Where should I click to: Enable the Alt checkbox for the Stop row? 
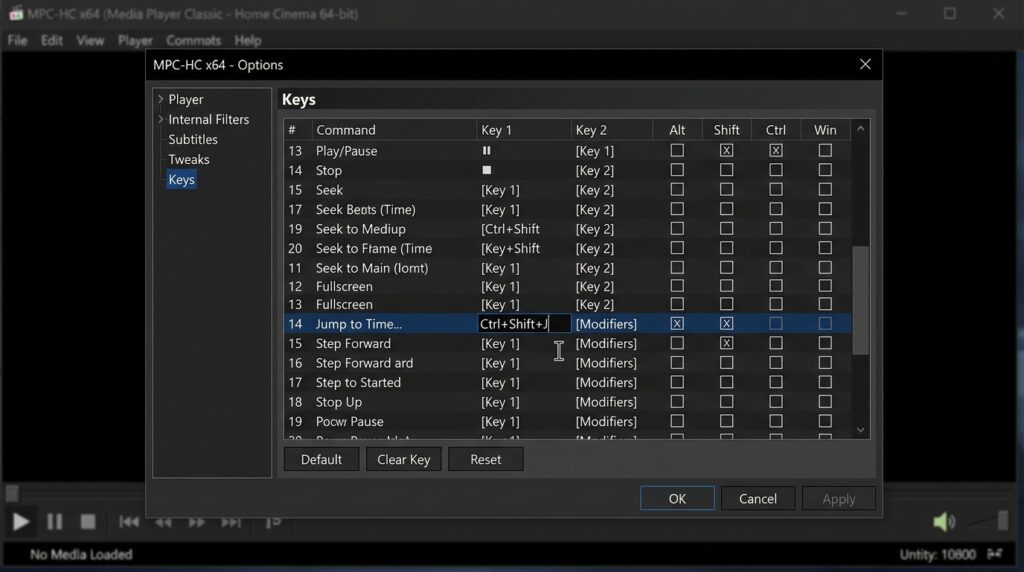pos(677,170)
